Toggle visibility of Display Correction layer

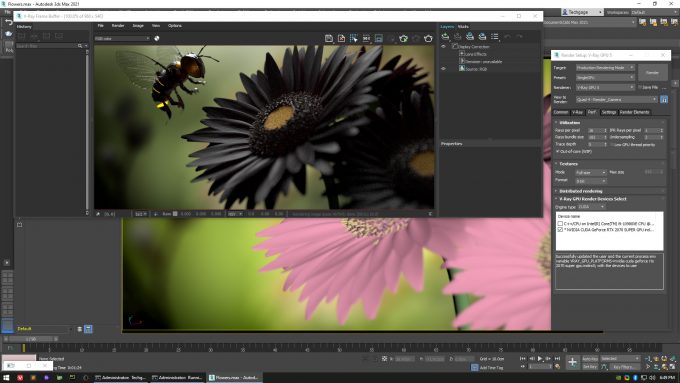click(x=443, y=46)
